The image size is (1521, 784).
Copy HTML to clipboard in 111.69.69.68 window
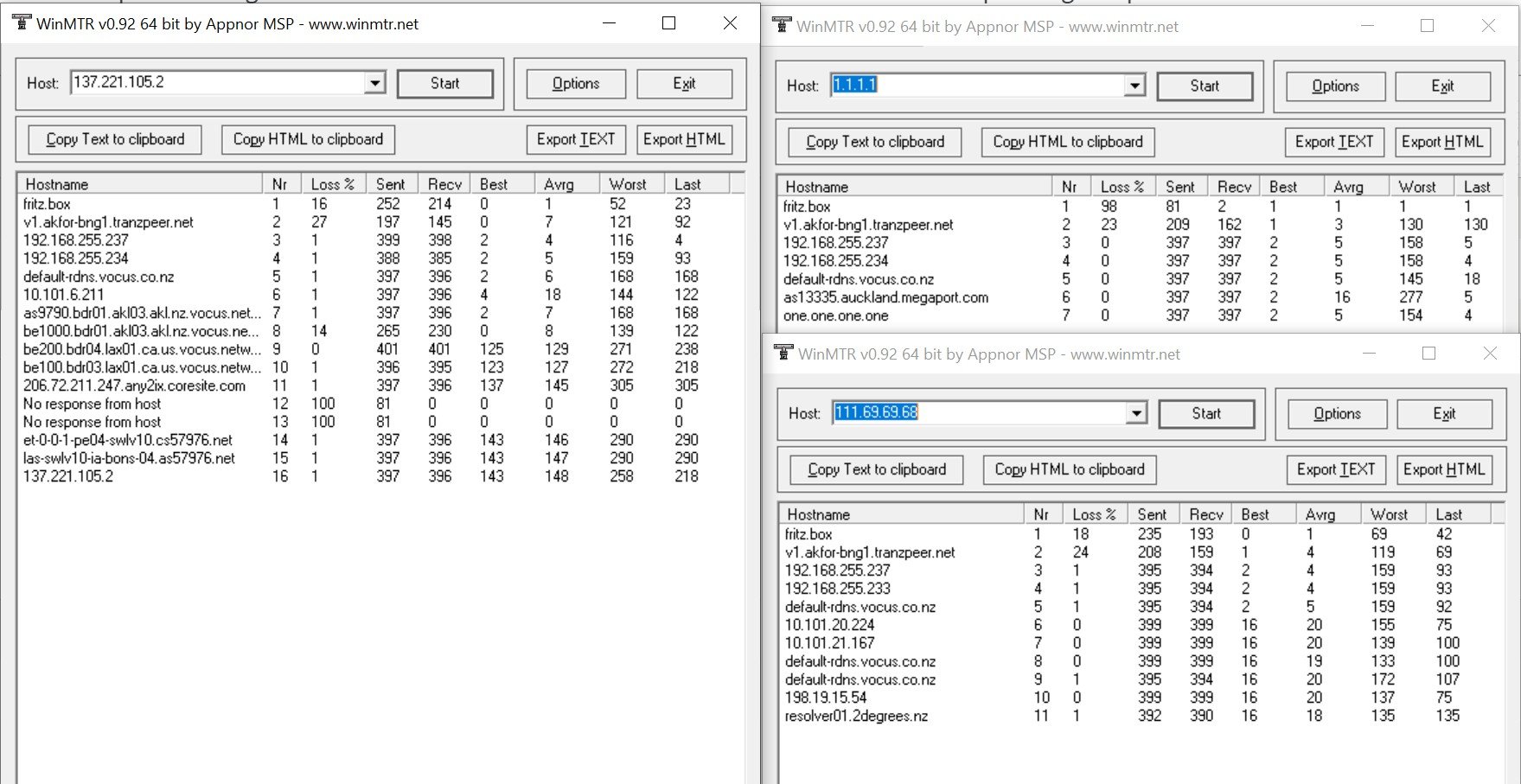1070,470
